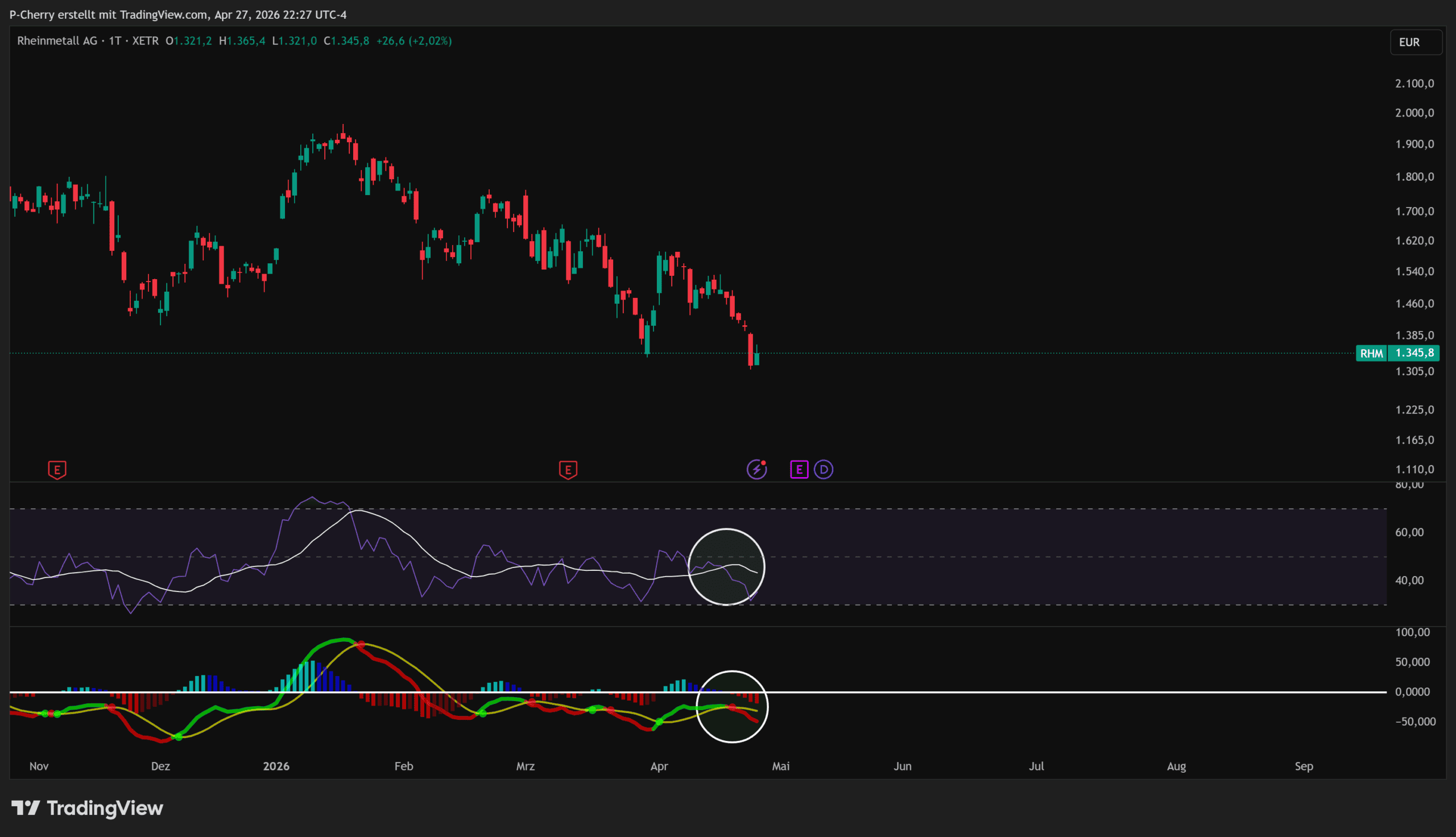Click the 0,0000 MACD scale label
This screenshot has width=1456, height=837.
[1412, 691]
